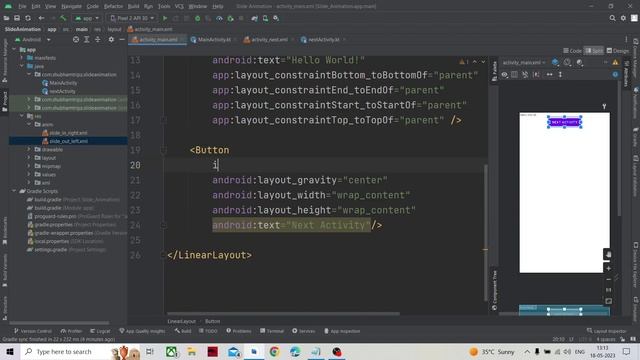Image resolution: width=640 pixels, height=360 pixels.
Task: Open project panel options gear
Action: point(111,40)
